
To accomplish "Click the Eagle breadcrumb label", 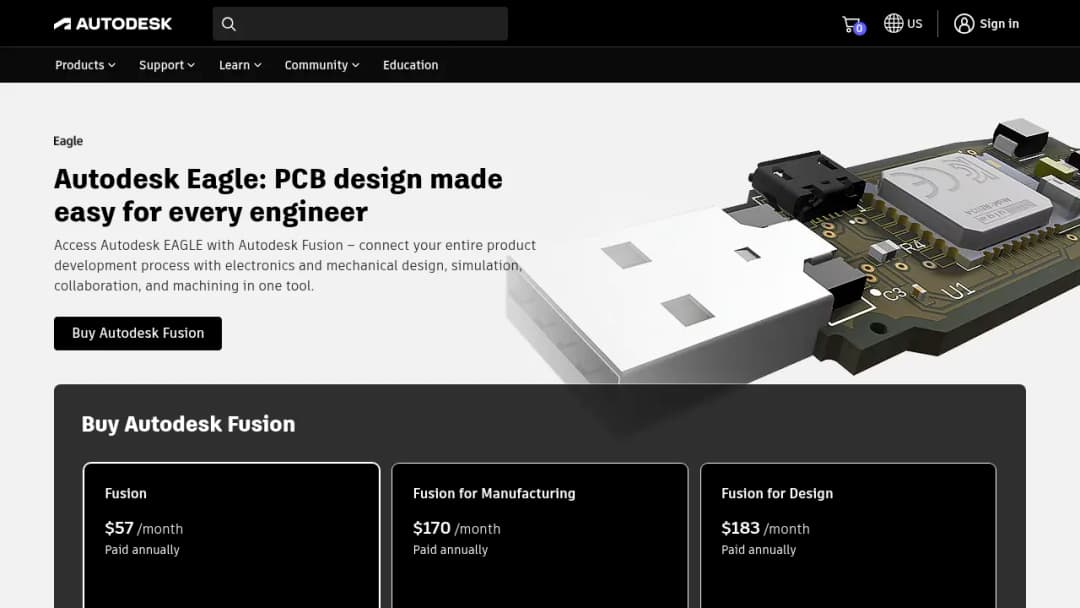I will tap(68, 141).
